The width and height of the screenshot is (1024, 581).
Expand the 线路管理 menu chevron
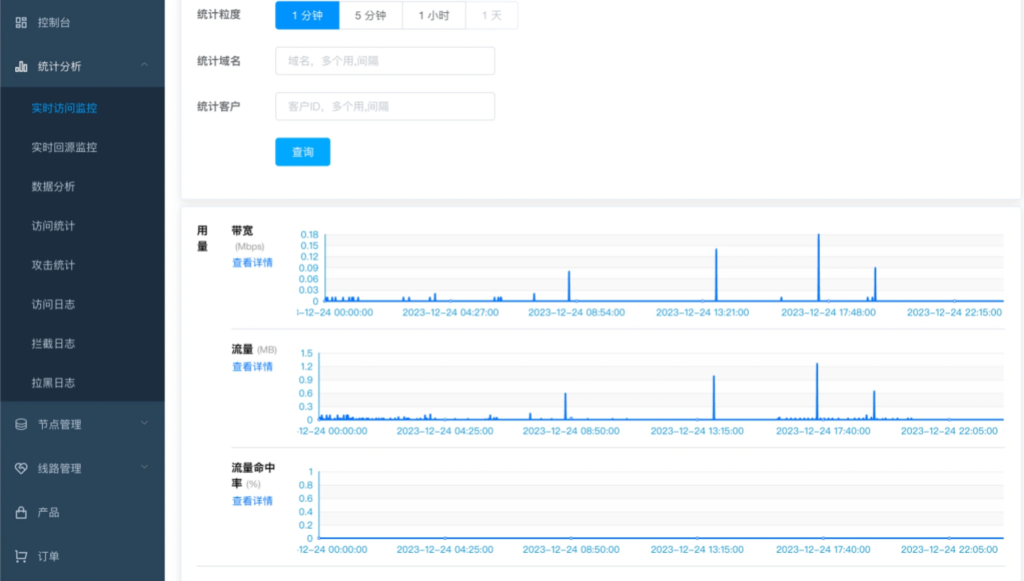pos(144,467)
